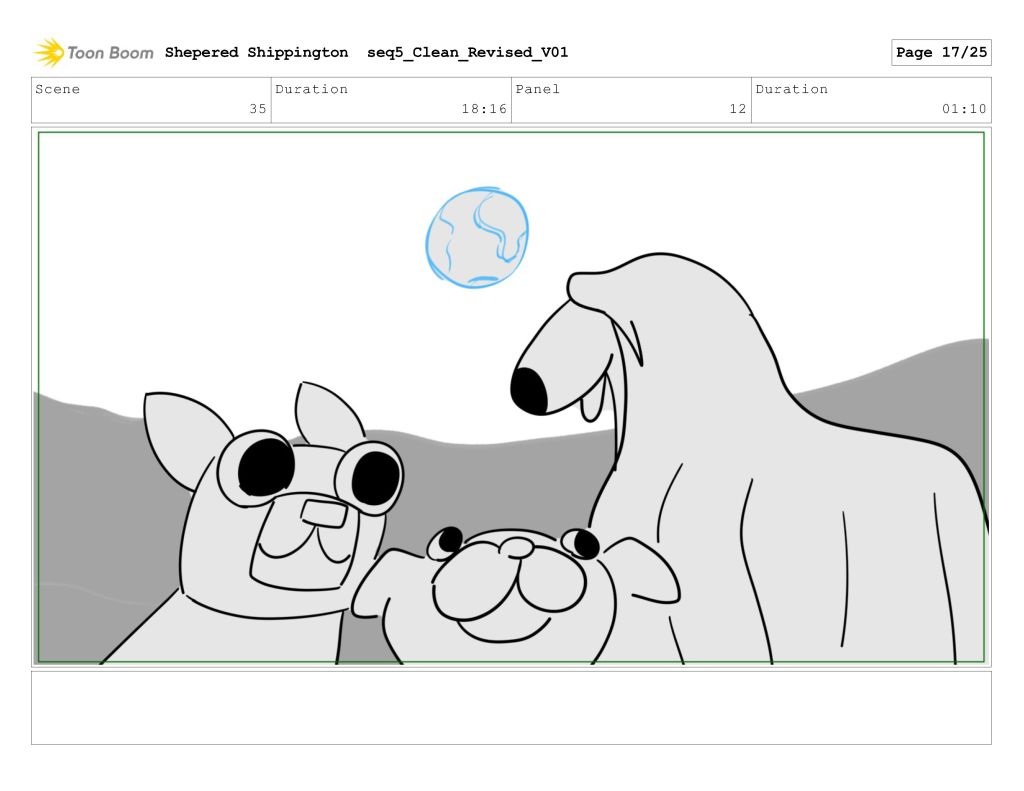Image resolution: width=1024 pixels, height=791 pixels.
Task: Click the Toon Boom logo icon
Action: pos(49,52)
